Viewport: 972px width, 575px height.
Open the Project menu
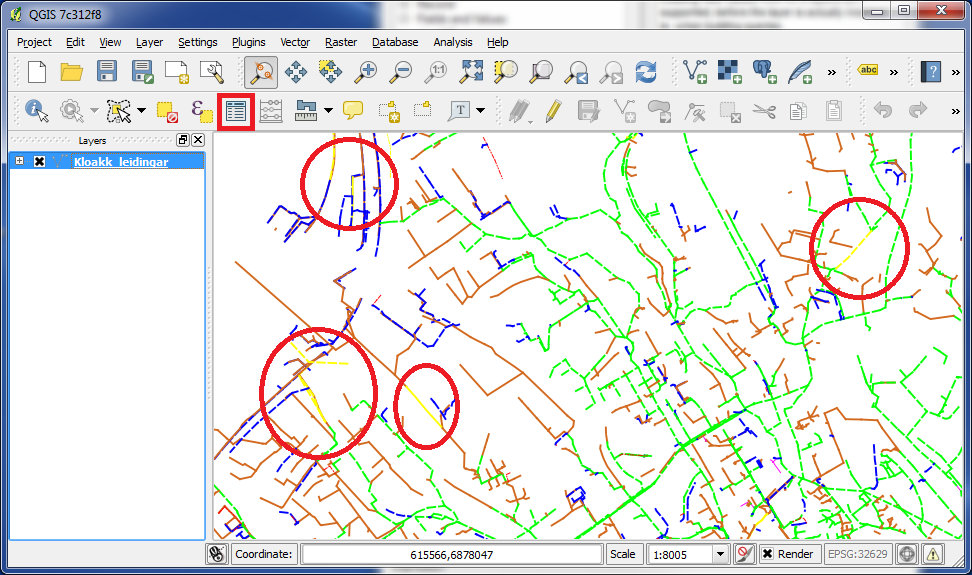click(34, 42)
